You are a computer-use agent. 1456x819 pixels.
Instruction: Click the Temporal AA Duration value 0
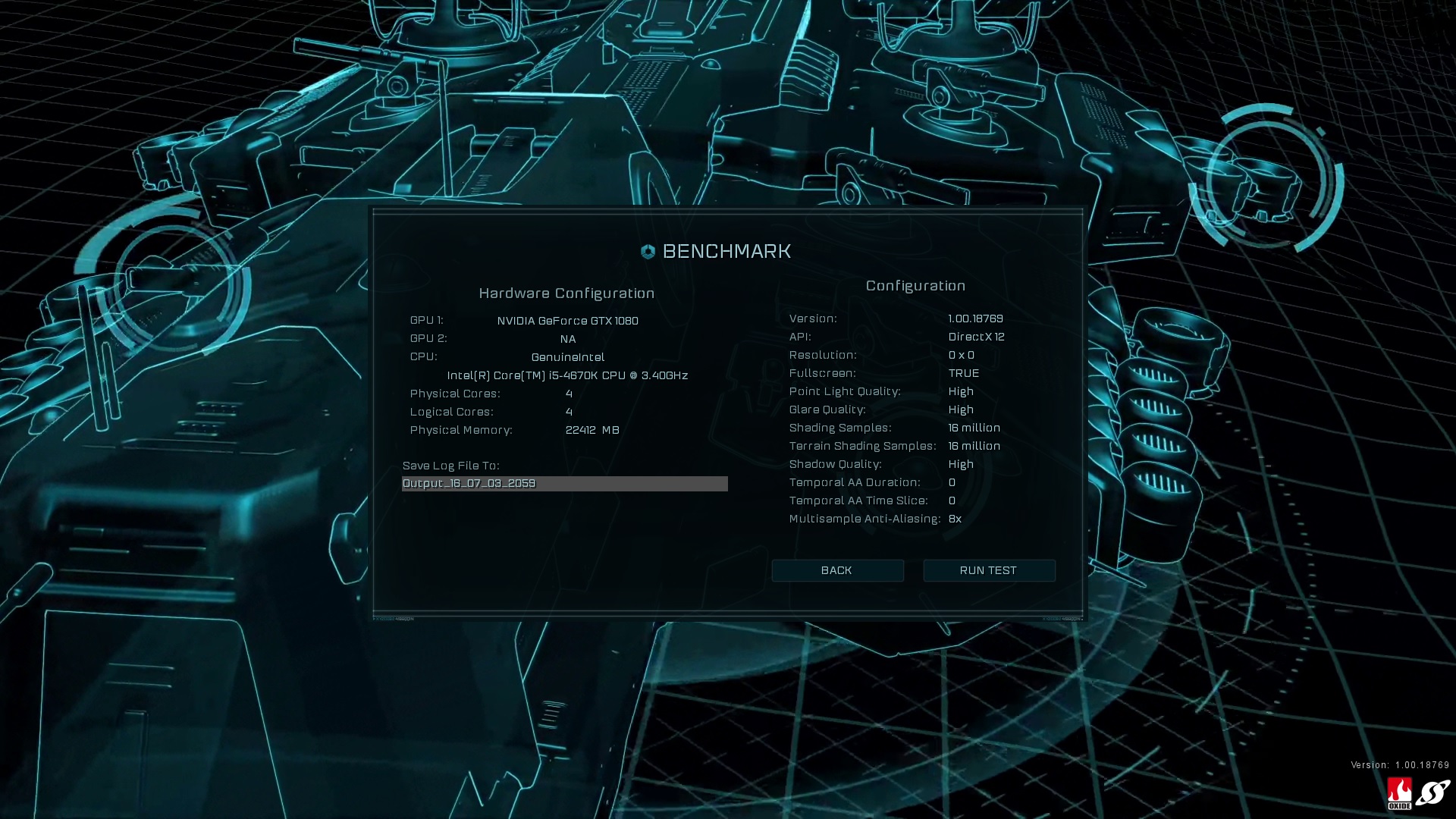pos(952,482)
